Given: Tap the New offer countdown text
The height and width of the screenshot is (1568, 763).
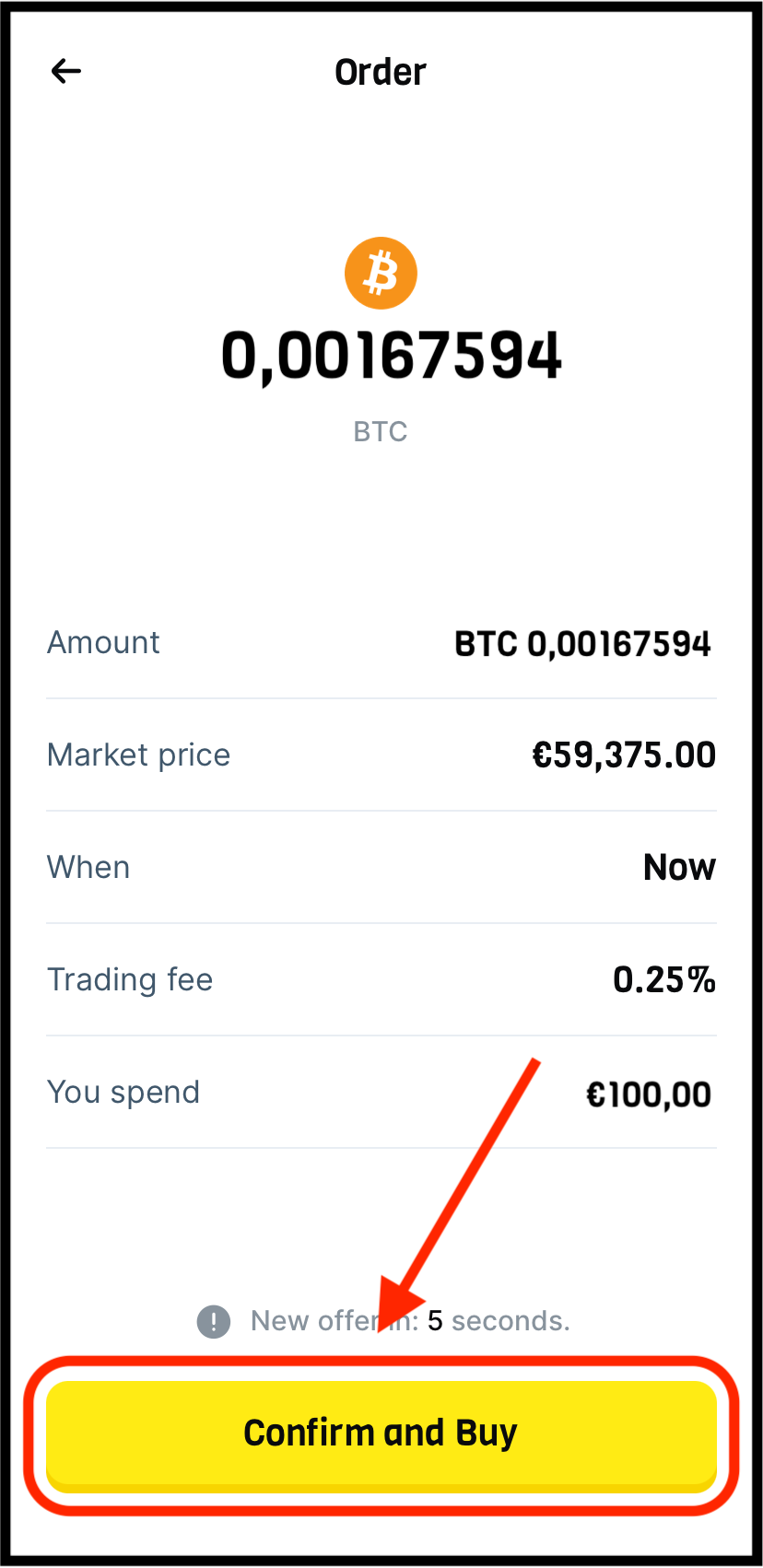Looking at the screenshot, I should tap(410, 1321).
